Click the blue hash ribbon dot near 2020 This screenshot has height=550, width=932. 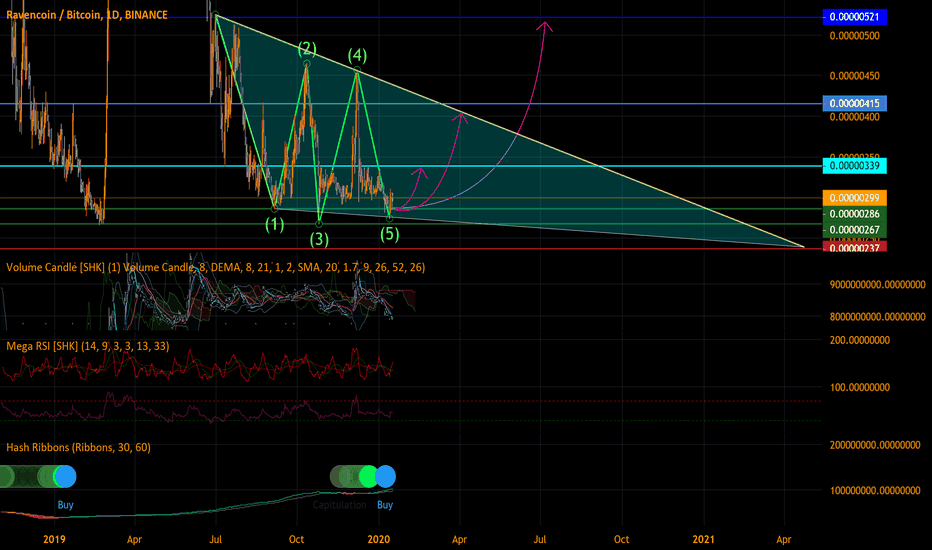(386, 476)
